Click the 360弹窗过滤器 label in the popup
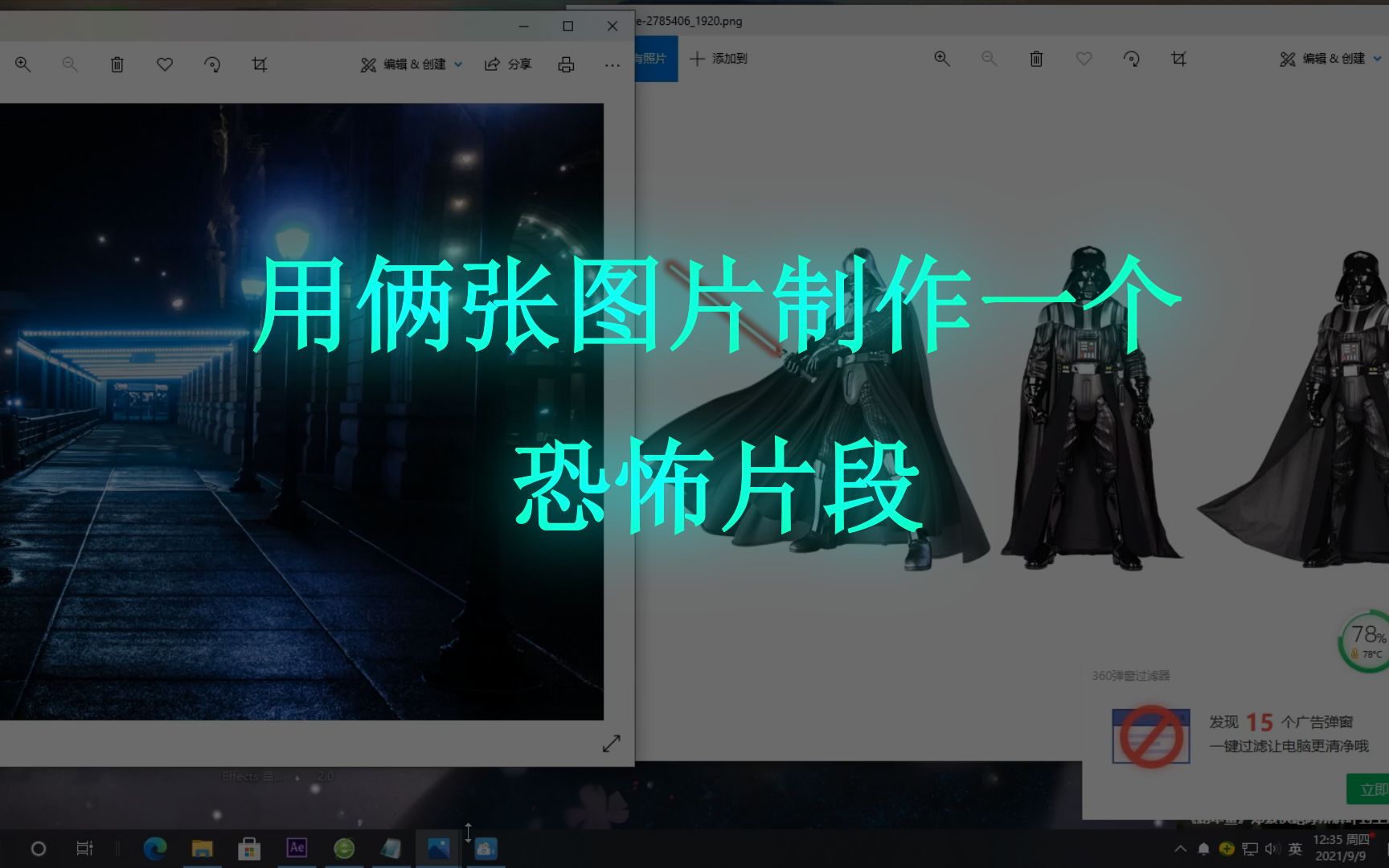The width and height of the screenshot is (1389, 868). pos(1131,676)
